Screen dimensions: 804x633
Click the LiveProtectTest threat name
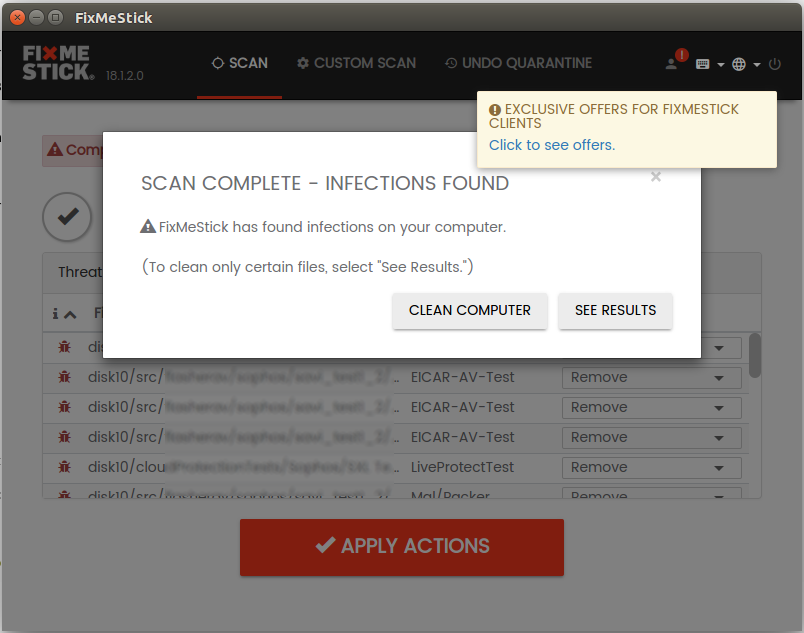(462, 467)
